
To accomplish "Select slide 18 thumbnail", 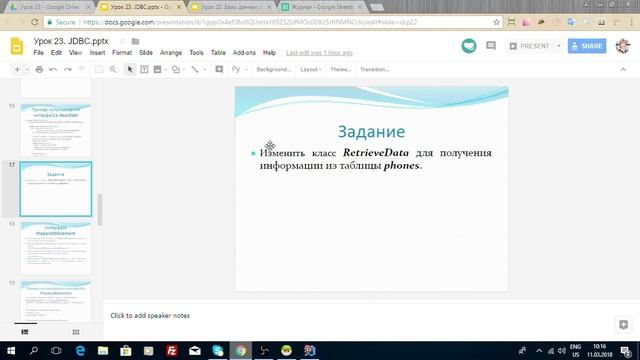I will pos(56,248).
